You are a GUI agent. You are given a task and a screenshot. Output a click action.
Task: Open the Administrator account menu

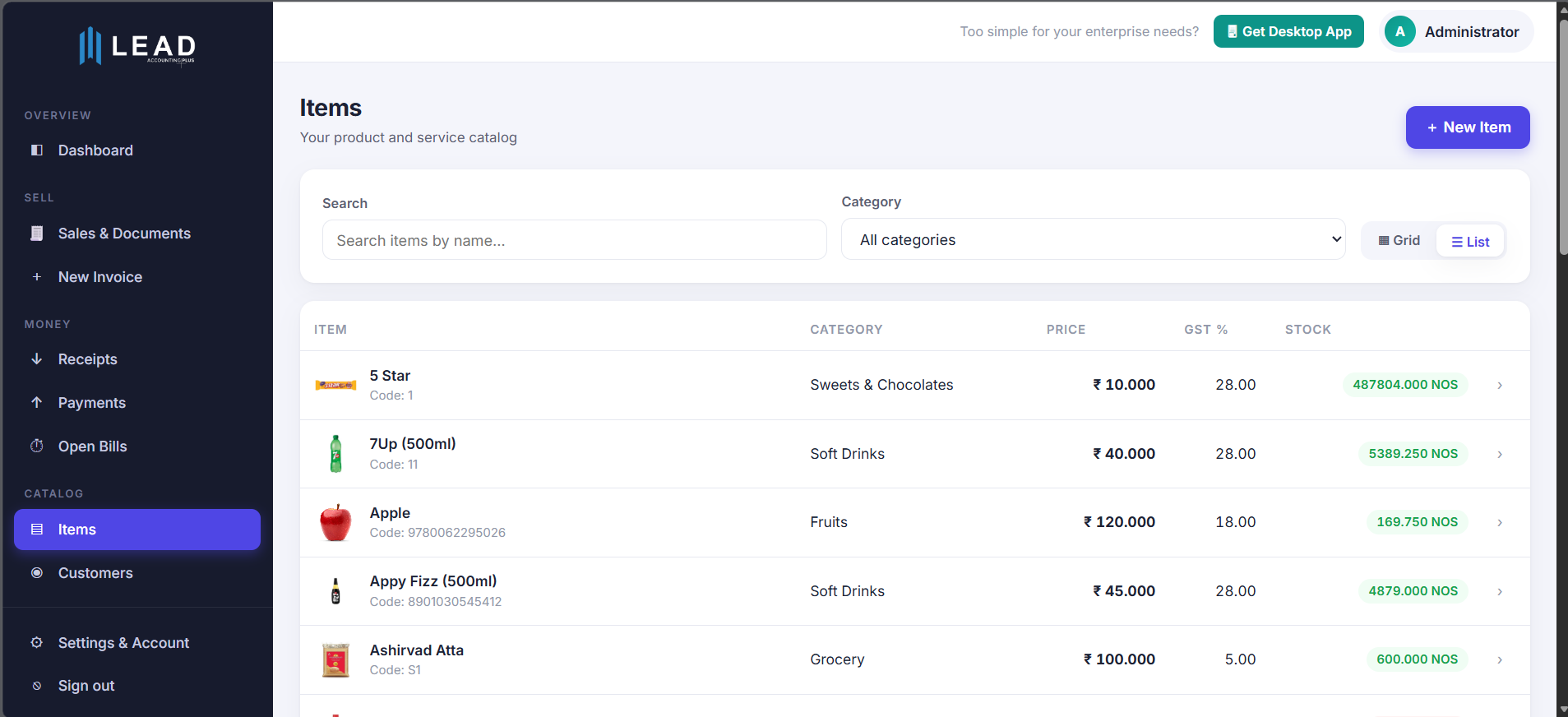(x=1456, y=31)
